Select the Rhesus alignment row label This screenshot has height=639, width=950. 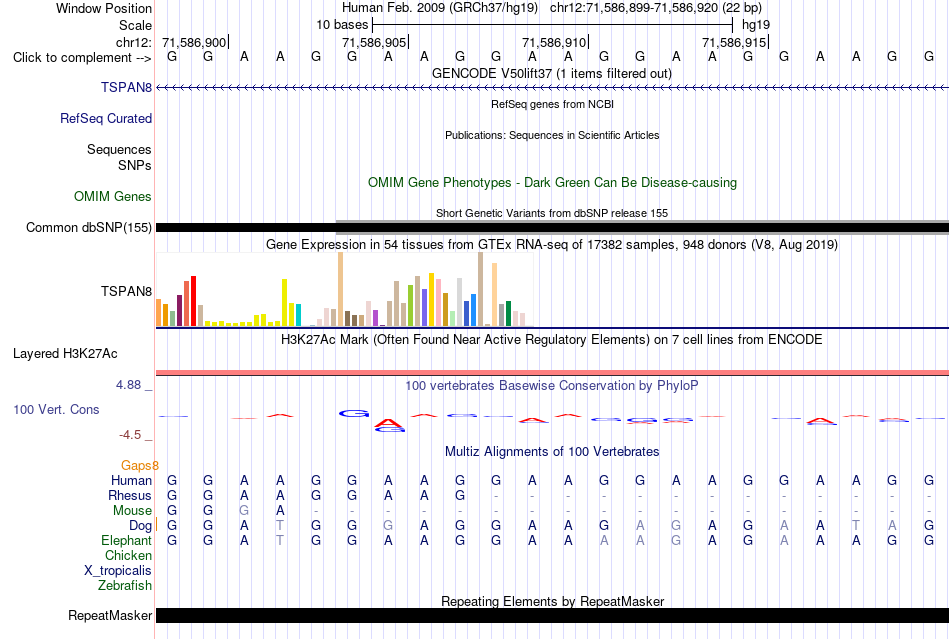coord(130,495)
